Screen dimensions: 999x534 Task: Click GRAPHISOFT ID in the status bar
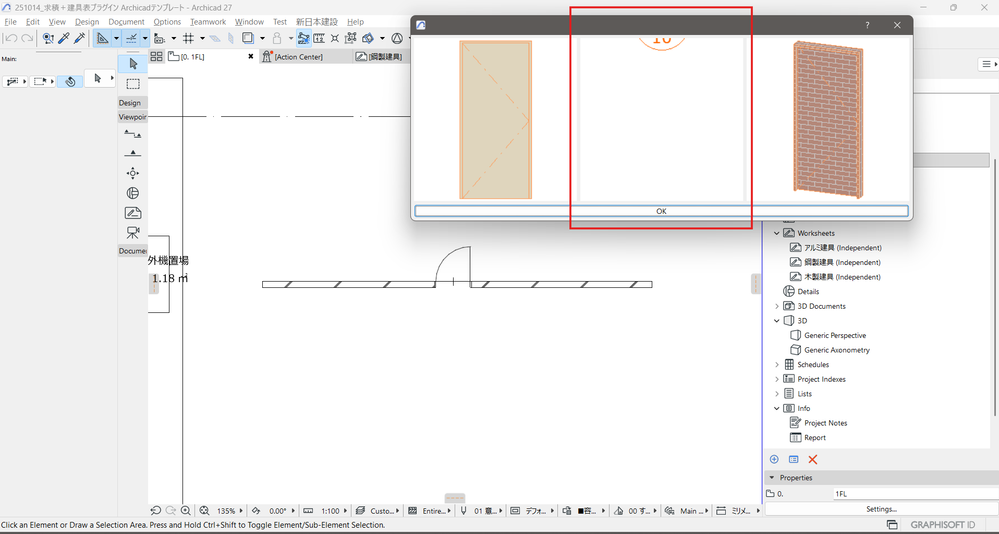(x=942, y=525)
